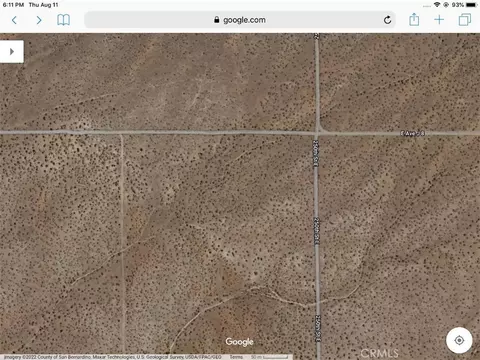
Task: Click the Google logo on the map
Action: [x=239, y=342]
